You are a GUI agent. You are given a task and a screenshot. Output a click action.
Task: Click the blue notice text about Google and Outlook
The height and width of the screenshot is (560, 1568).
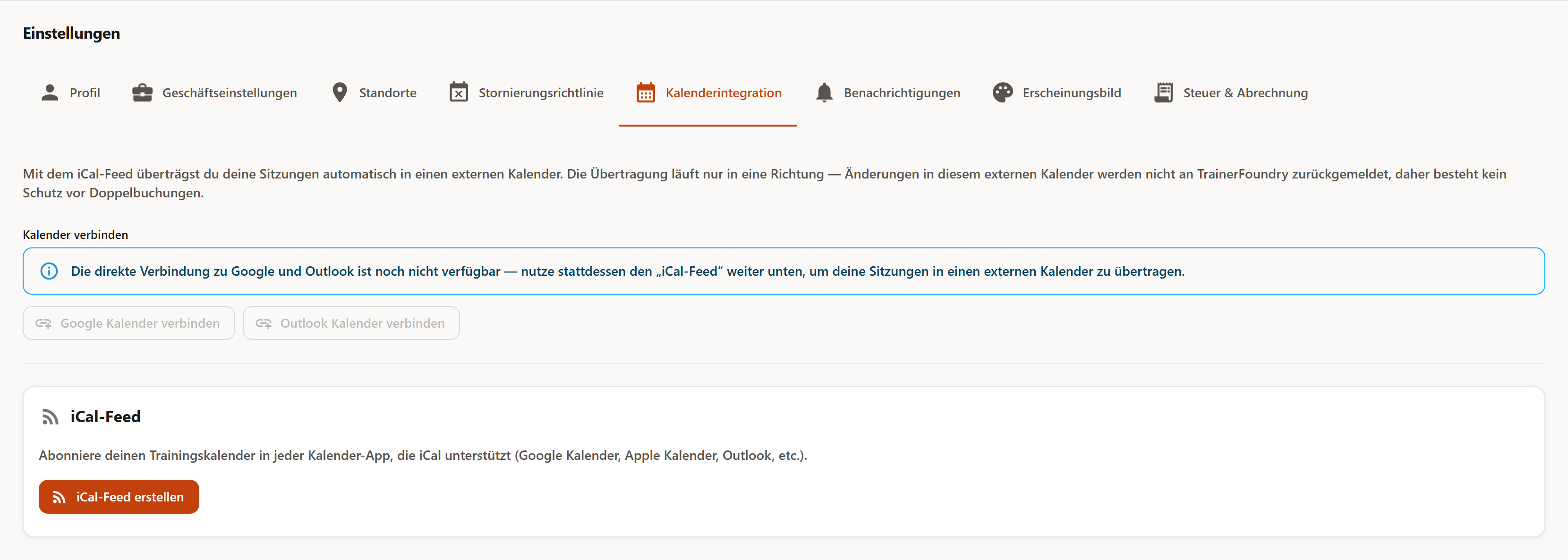tap(628, 272)
